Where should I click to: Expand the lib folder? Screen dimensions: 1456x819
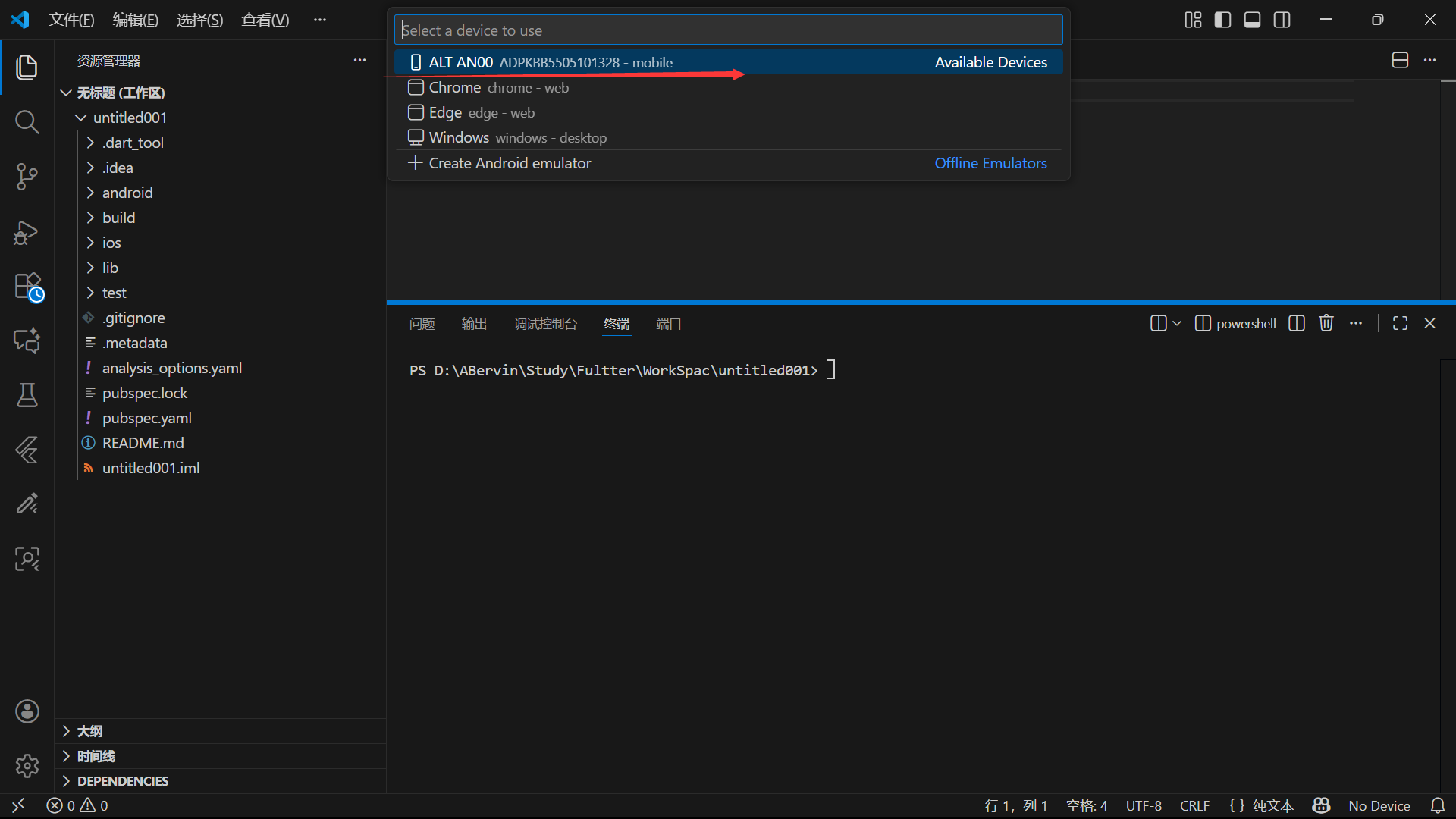point(110,268)
